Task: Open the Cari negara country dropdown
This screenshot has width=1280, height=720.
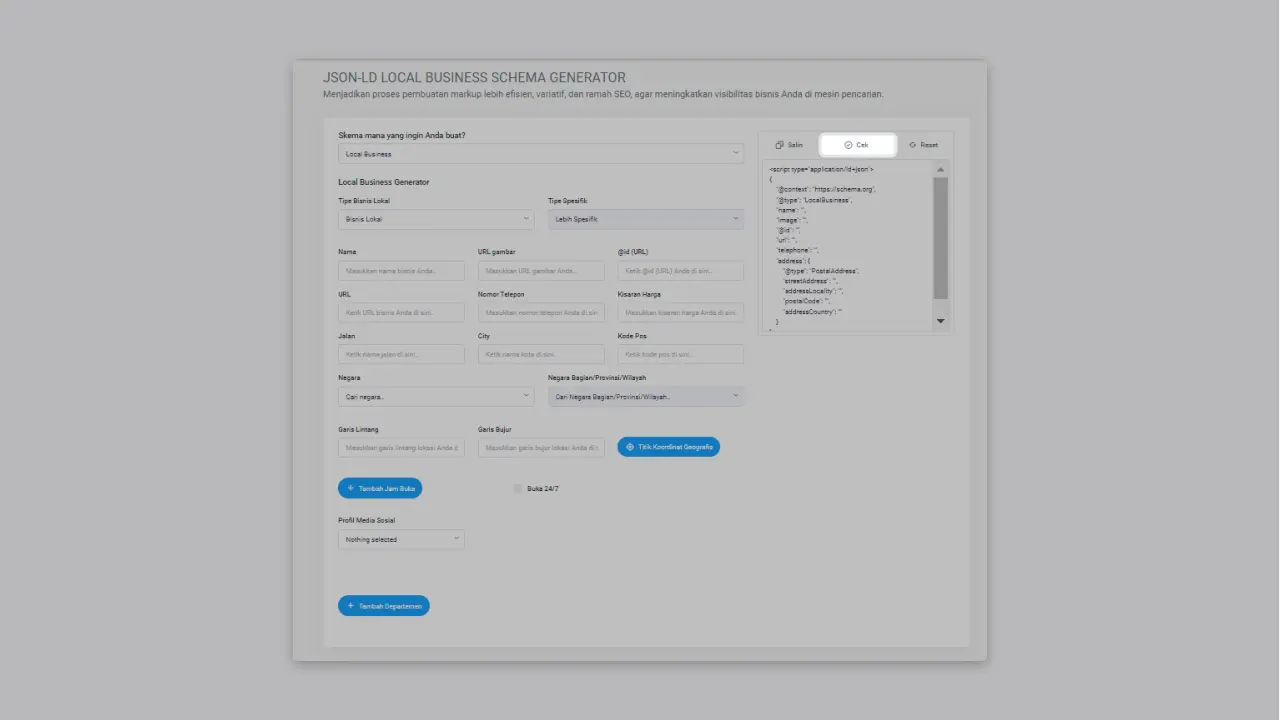Action: (x=435, y=396)
